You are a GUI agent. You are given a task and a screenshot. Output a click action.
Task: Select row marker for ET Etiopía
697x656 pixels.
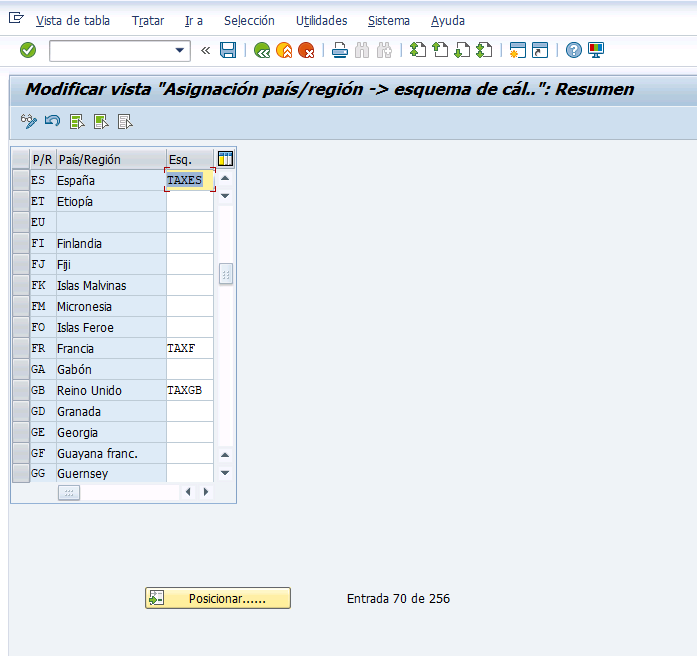(21, 201)
